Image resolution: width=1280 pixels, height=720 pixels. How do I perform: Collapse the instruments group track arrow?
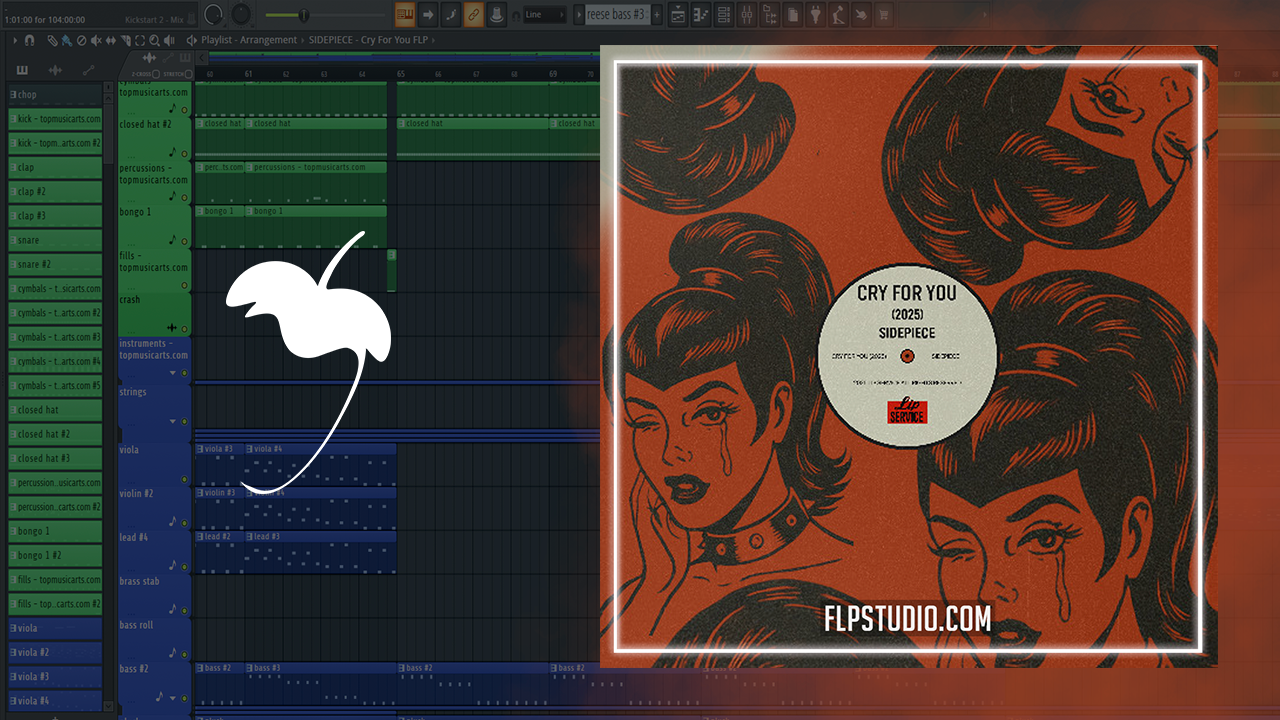pyautogui.click(x=171, y=373)
